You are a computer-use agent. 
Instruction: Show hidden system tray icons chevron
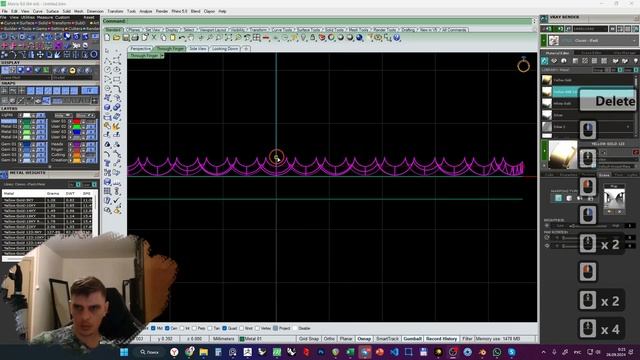(544, 352)
